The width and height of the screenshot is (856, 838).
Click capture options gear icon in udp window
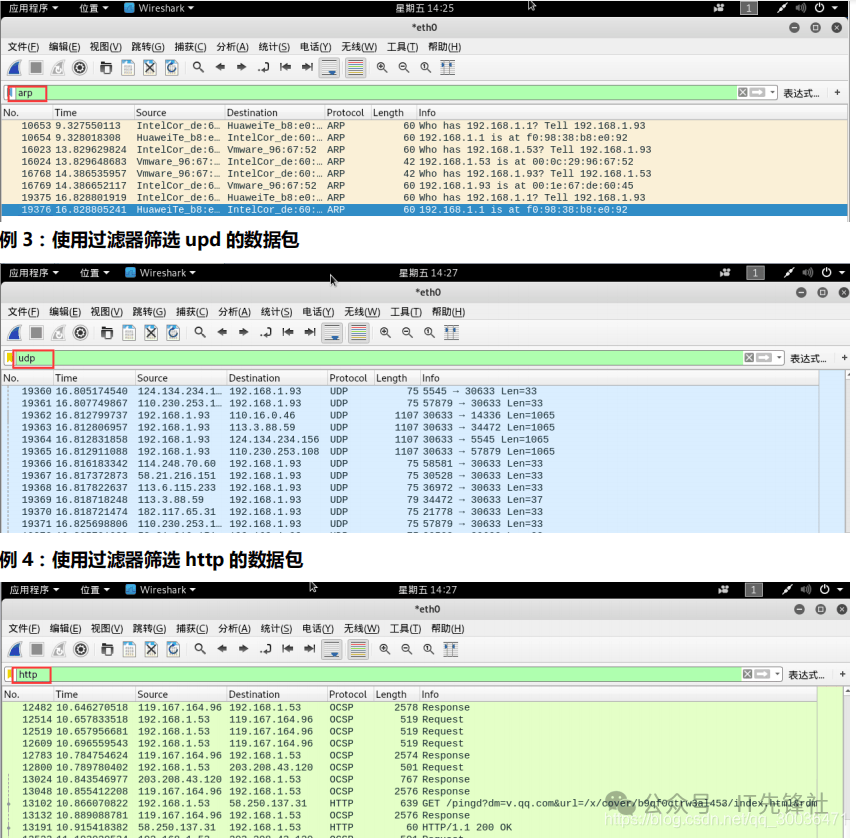(x=80, y=333)
